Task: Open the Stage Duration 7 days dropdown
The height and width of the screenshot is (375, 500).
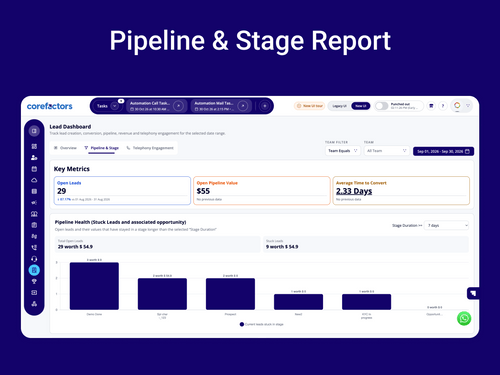Action: point(446,225)
